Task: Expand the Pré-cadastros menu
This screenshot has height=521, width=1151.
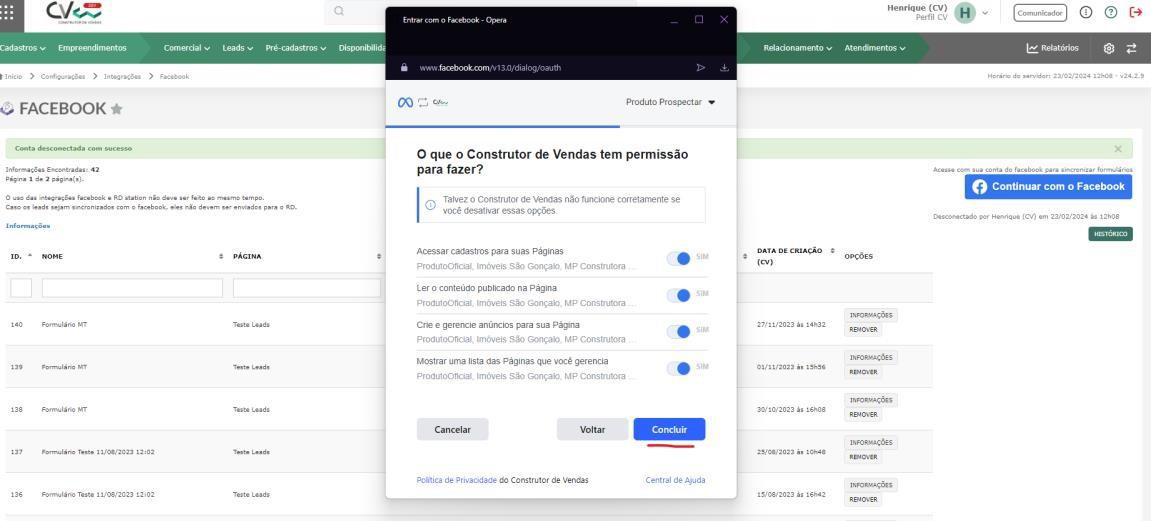Action: pos(296,48)
